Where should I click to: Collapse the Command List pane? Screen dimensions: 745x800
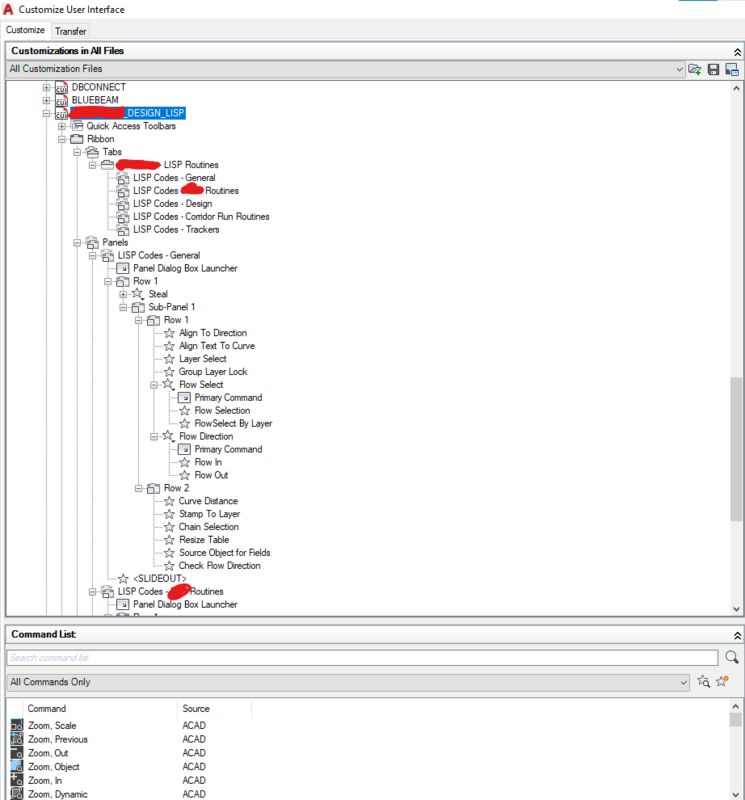point(737,635)
